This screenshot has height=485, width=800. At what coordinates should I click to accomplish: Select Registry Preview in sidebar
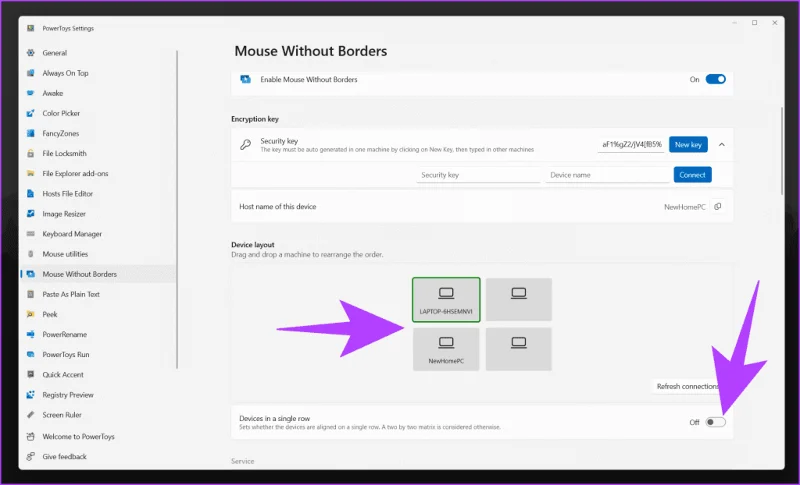pyautogui.click(x=68, y=395)
